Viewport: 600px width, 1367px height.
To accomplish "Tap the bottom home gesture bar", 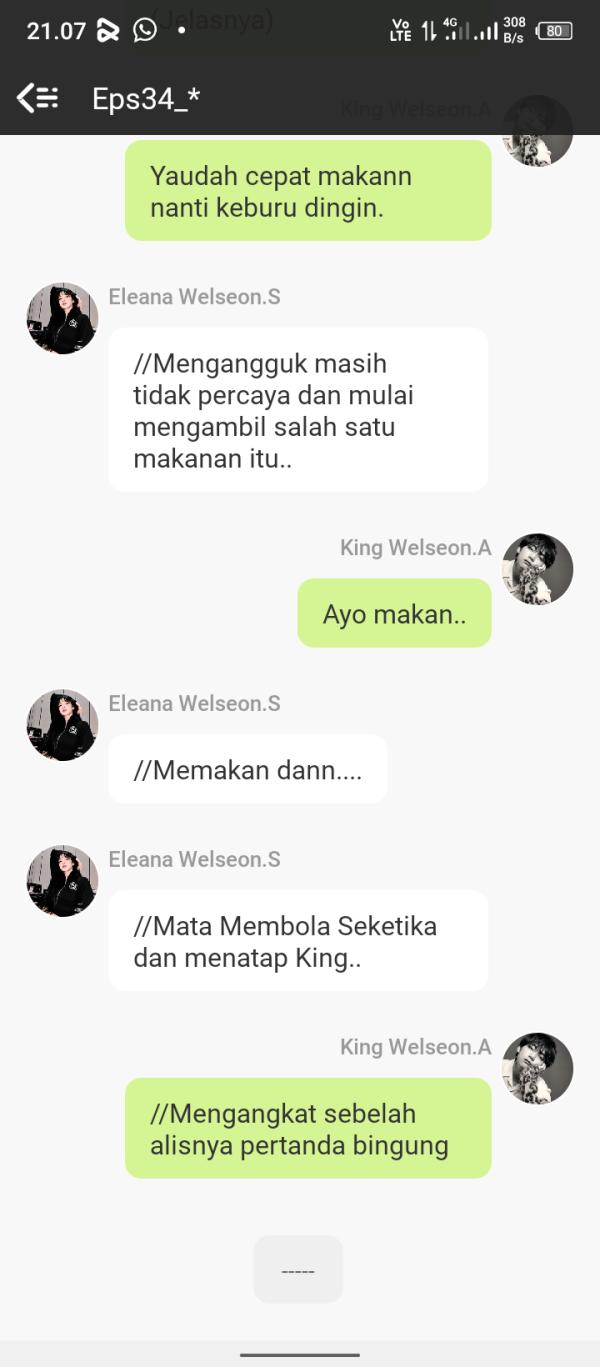I will click(300, 1355).
